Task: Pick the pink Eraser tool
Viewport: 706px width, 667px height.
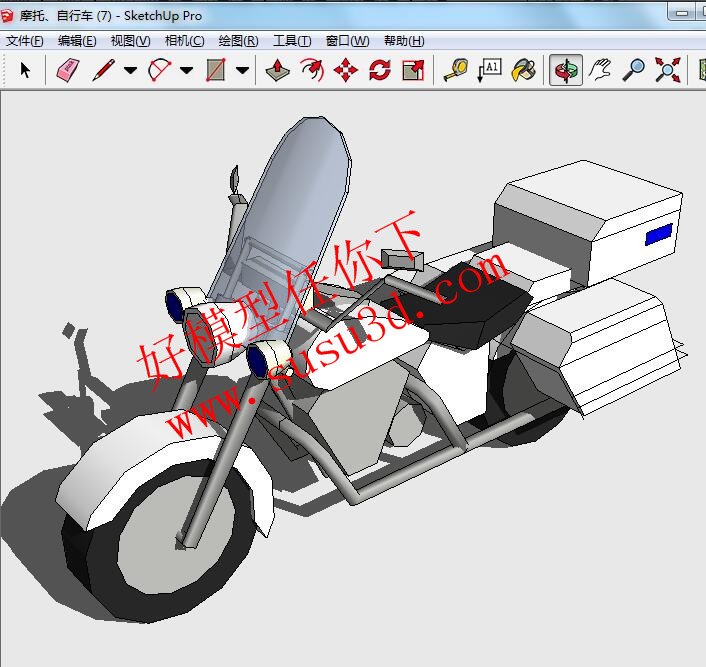Action: 68,70
